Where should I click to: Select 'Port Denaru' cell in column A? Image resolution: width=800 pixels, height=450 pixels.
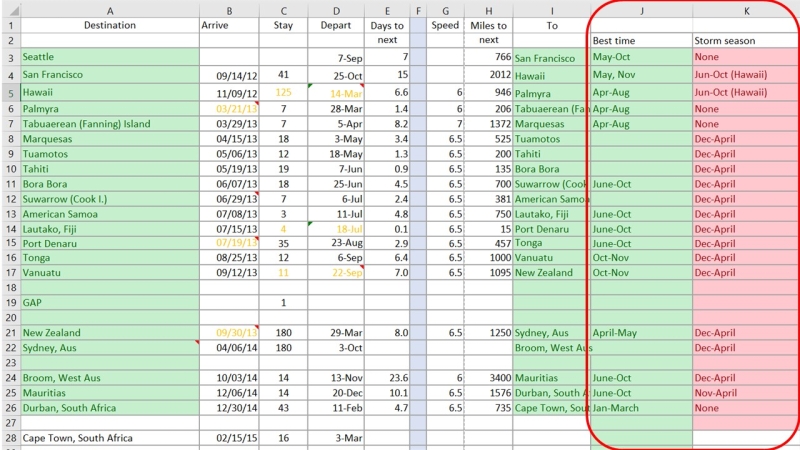(x=110, y=243)
